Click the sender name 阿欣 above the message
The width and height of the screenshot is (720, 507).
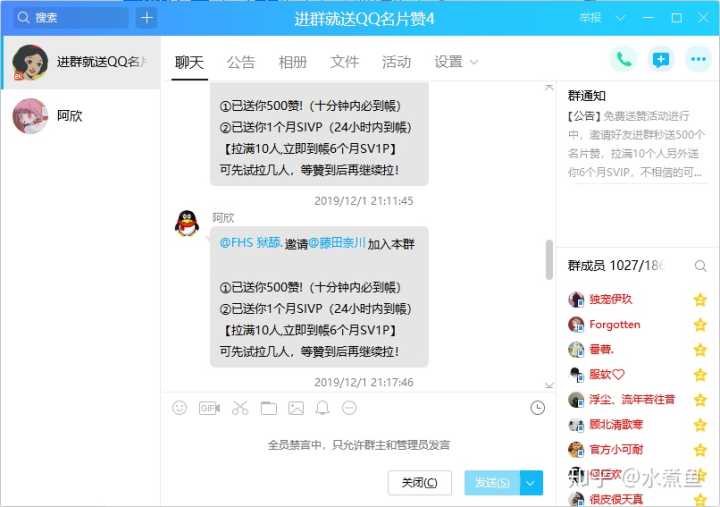pos(223,218)
